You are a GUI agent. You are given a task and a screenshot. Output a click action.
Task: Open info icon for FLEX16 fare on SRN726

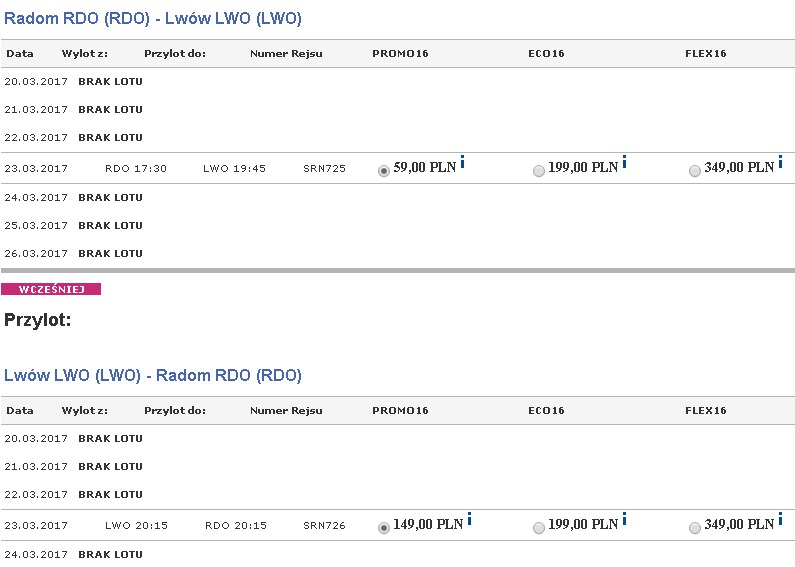780,519
